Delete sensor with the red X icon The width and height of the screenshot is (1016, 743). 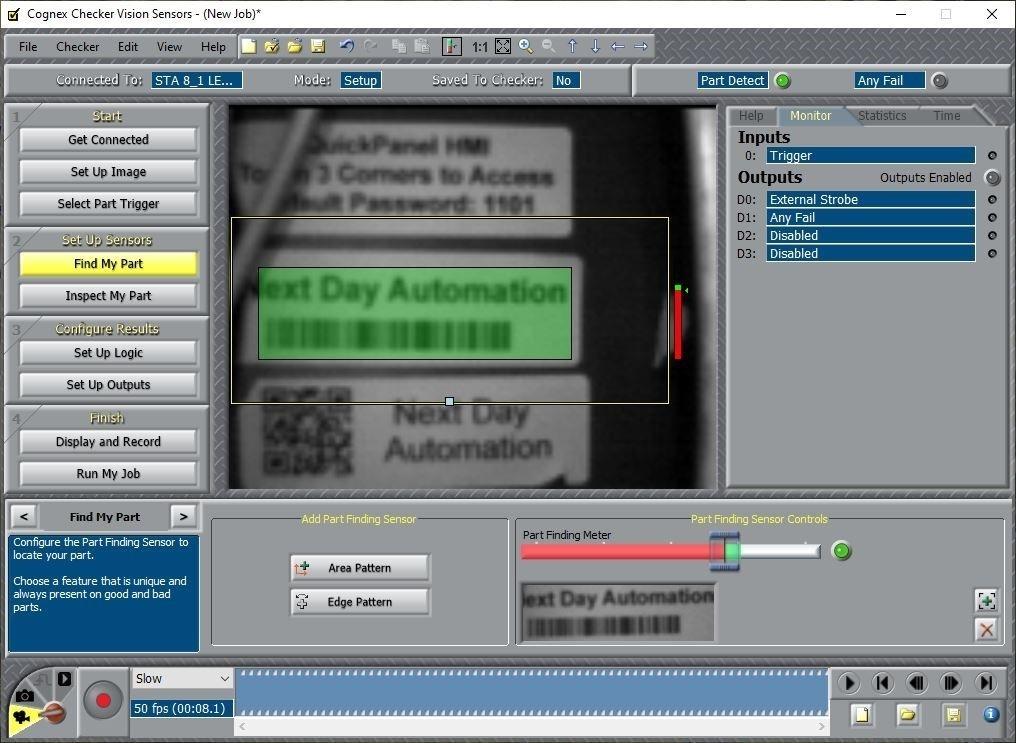click(x=986, y=629)
